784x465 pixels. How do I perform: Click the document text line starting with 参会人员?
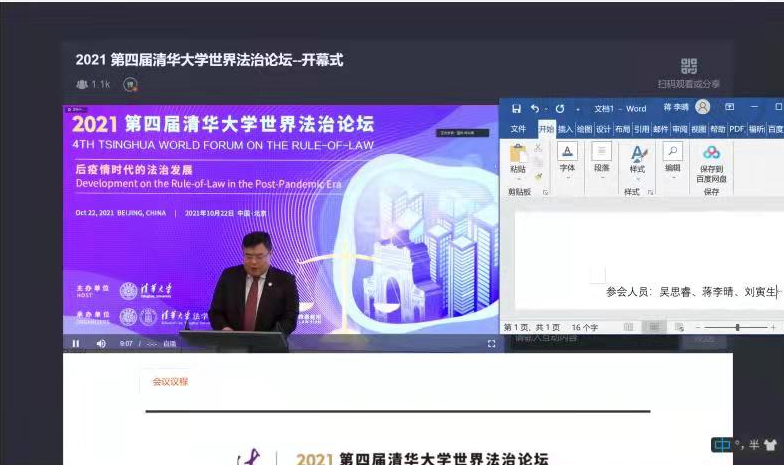coord(690,292)
